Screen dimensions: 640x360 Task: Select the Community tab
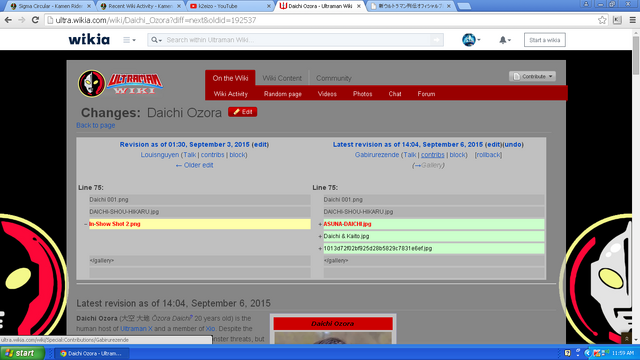pyautogui.click(x=333, y=78)
